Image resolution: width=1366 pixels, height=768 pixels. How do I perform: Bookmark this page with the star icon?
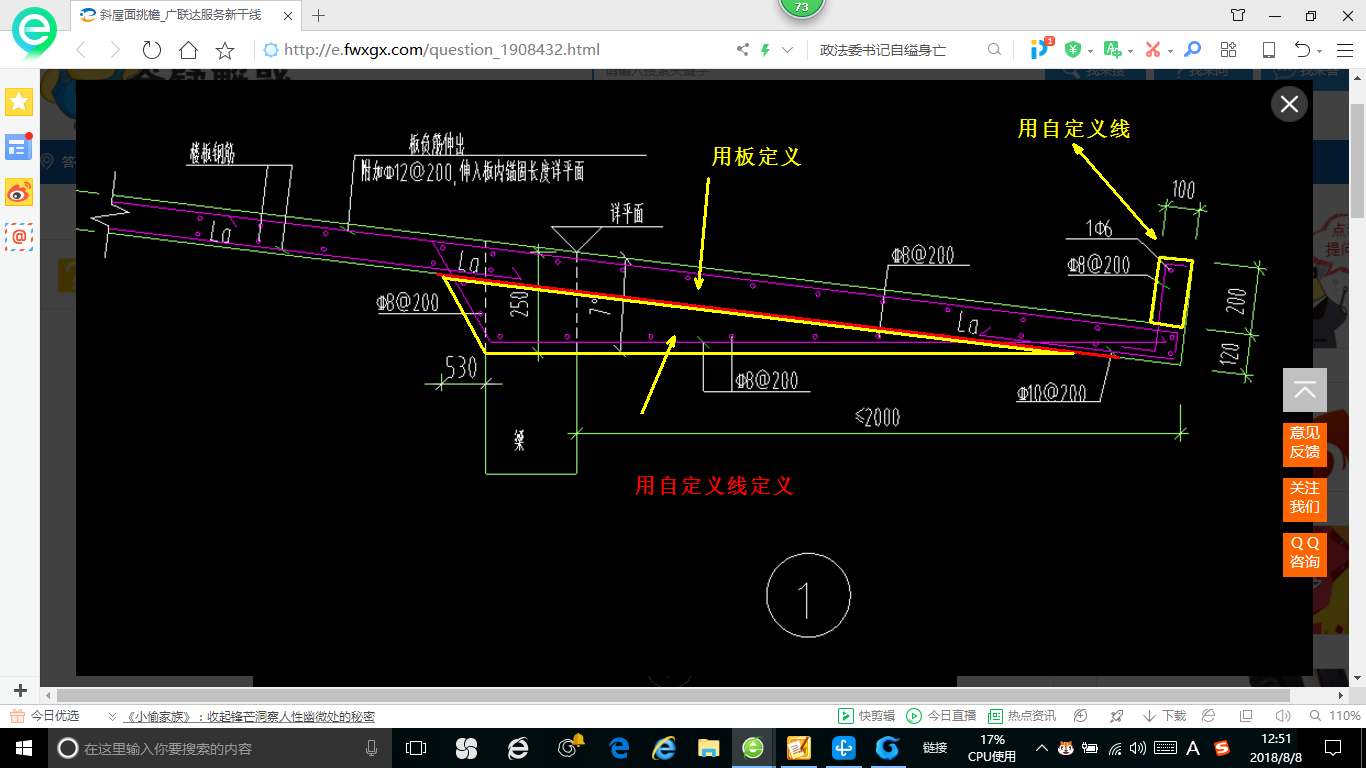(x=225, y=50)
